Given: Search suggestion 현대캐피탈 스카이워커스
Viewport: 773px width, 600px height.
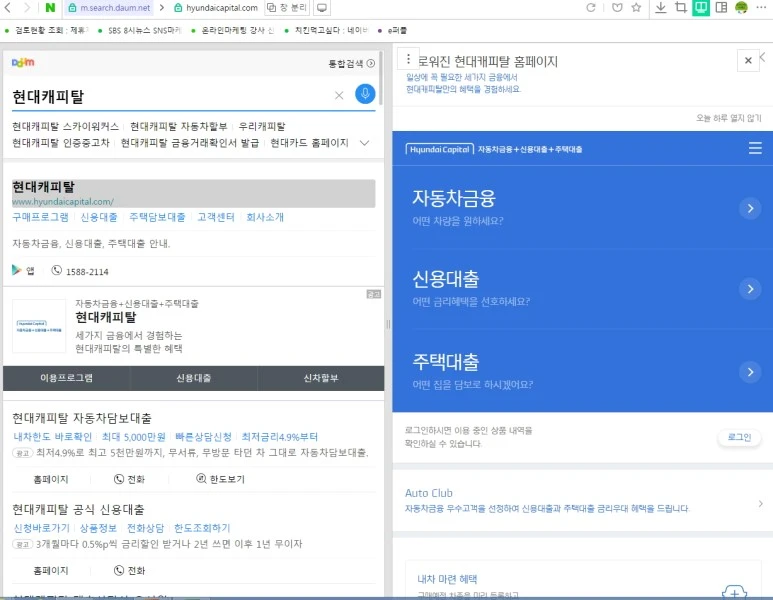Looking at the screenshot, I should point(66,127).
